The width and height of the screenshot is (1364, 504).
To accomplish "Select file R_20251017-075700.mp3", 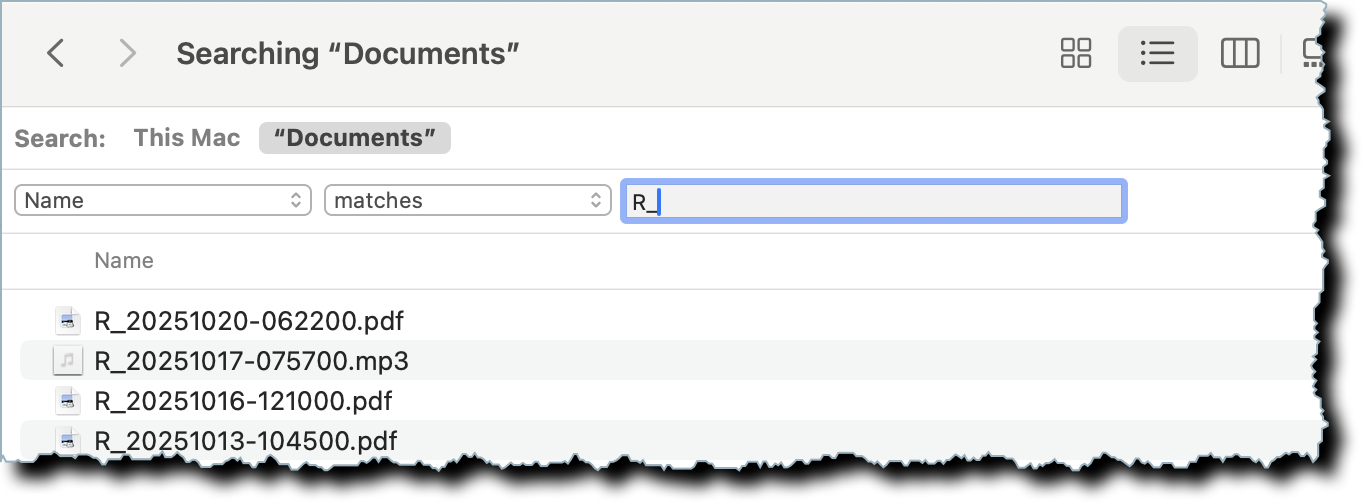I will pyautogui.click(x=251, y=361).
